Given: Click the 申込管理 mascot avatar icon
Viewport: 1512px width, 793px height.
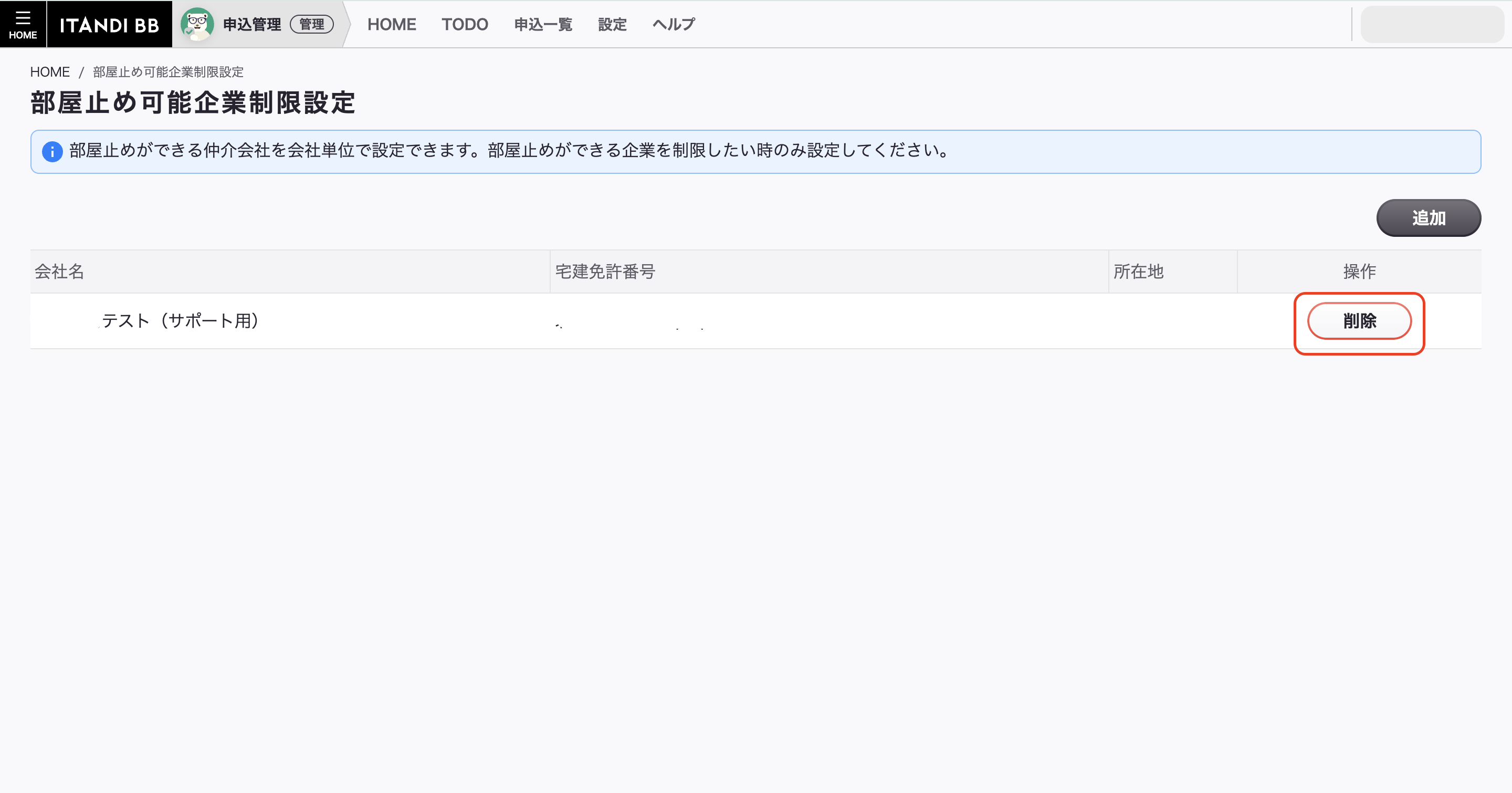Looking at the screenshot, I should point(197,24).
